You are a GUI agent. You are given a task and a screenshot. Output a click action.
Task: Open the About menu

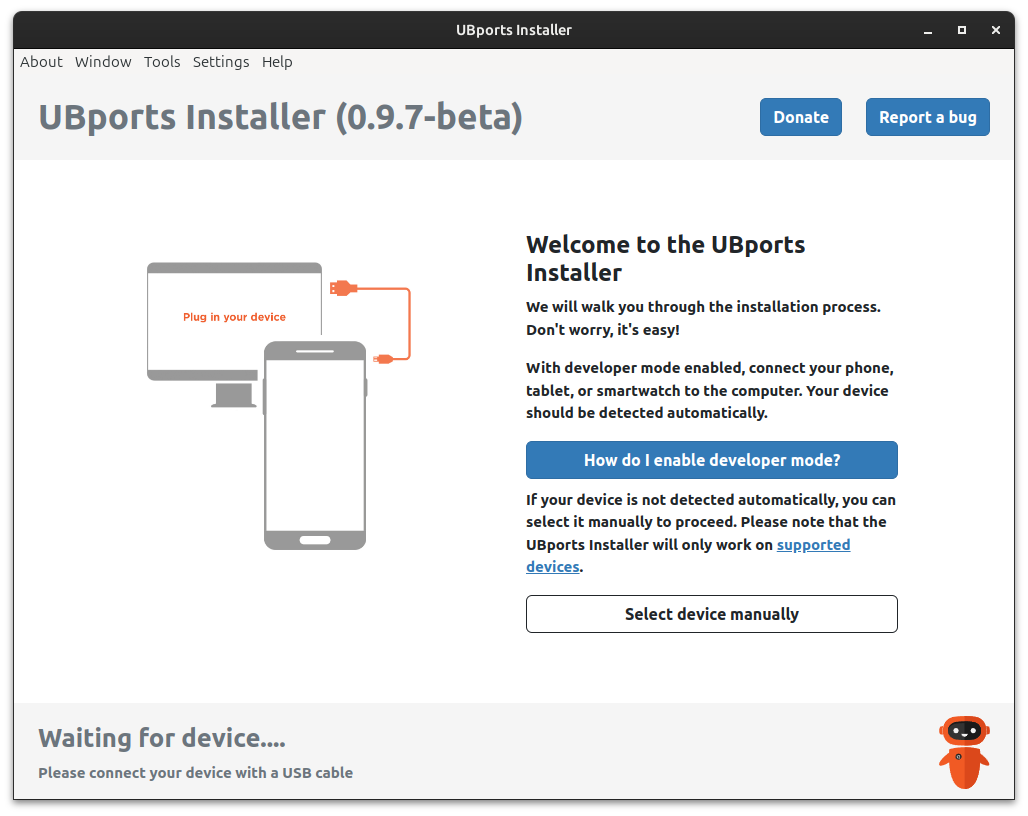click(x=41, y=62)
